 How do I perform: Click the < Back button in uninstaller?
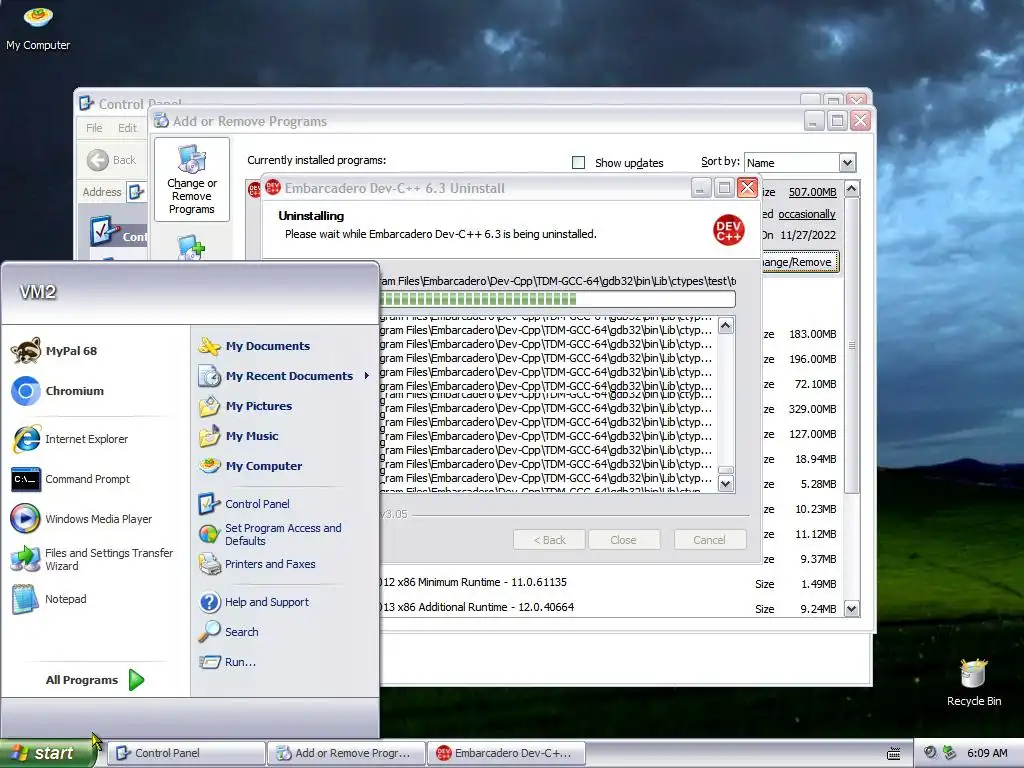click(549, 540)
